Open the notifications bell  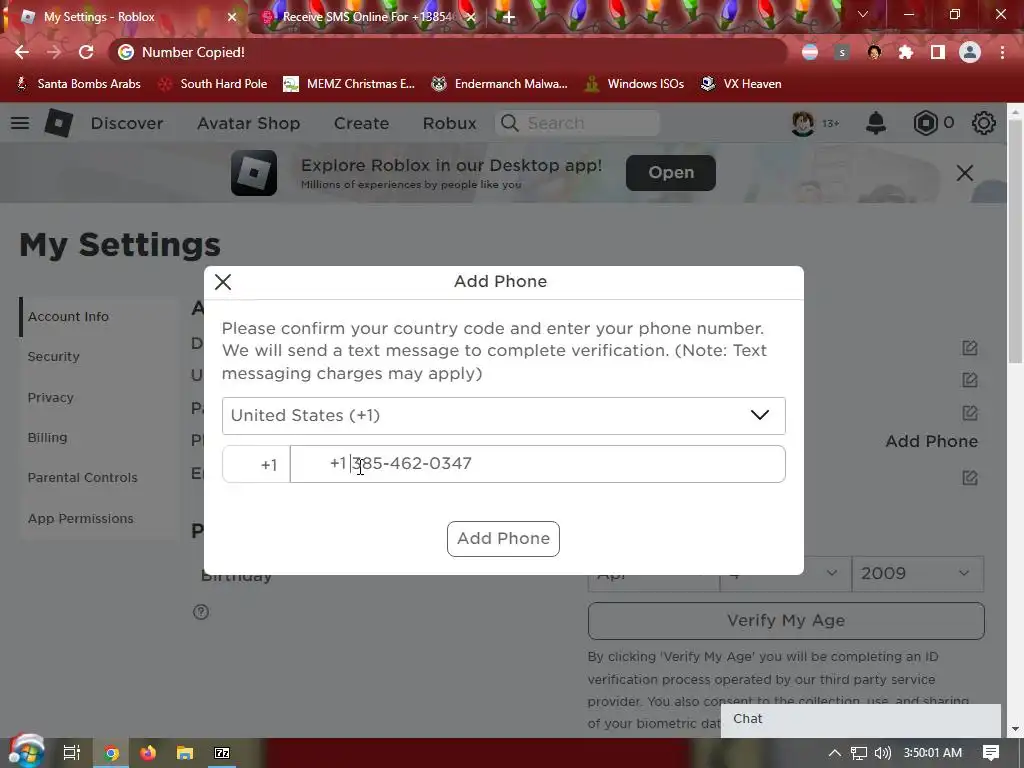pyautogui.click(x=876, y=123)
